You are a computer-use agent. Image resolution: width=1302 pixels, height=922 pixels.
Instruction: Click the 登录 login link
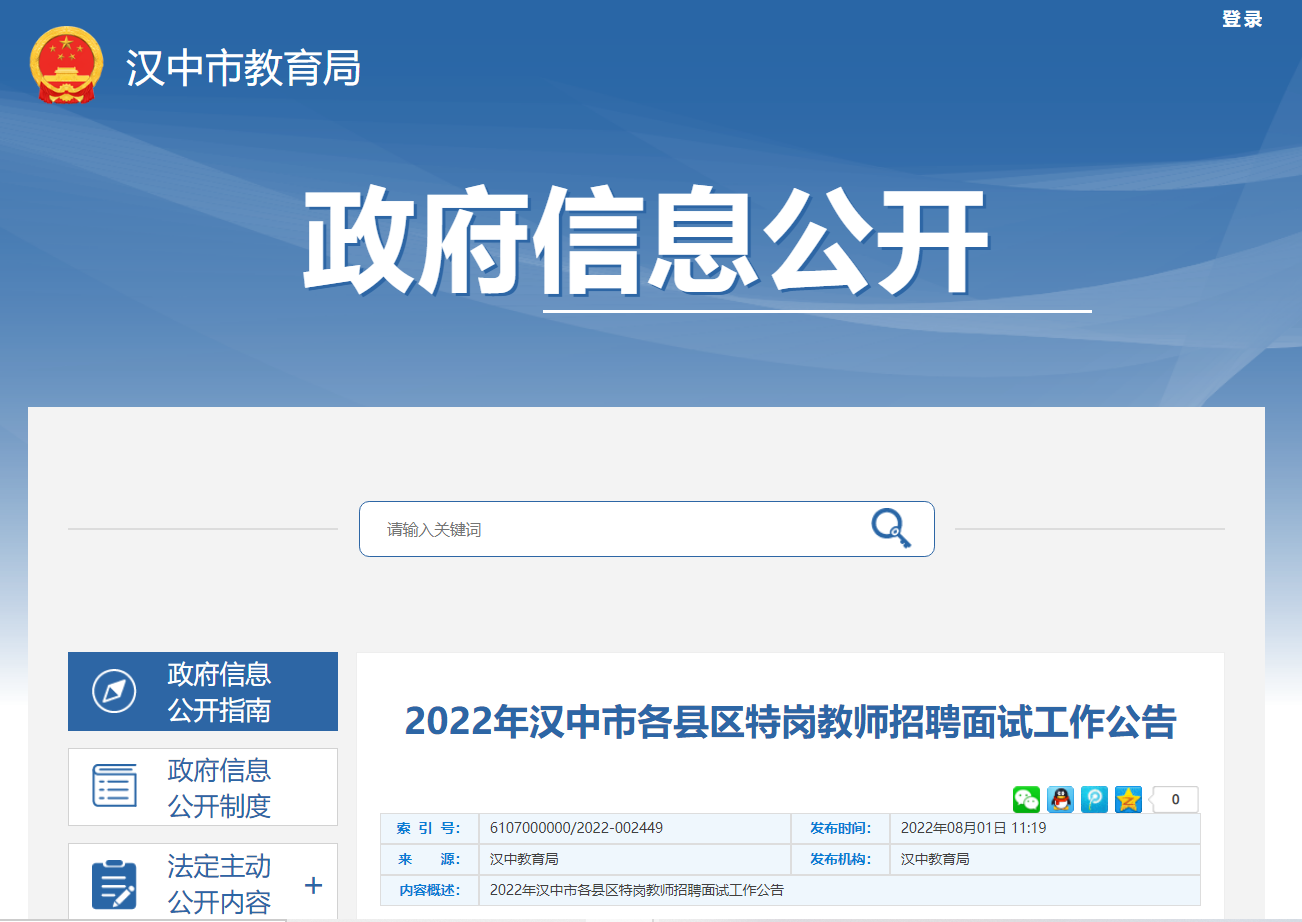(1242, 19)
